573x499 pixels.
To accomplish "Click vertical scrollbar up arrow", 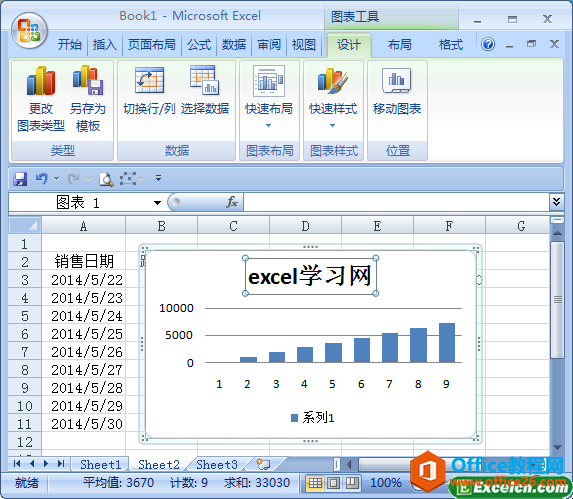I will coord(557,233).
